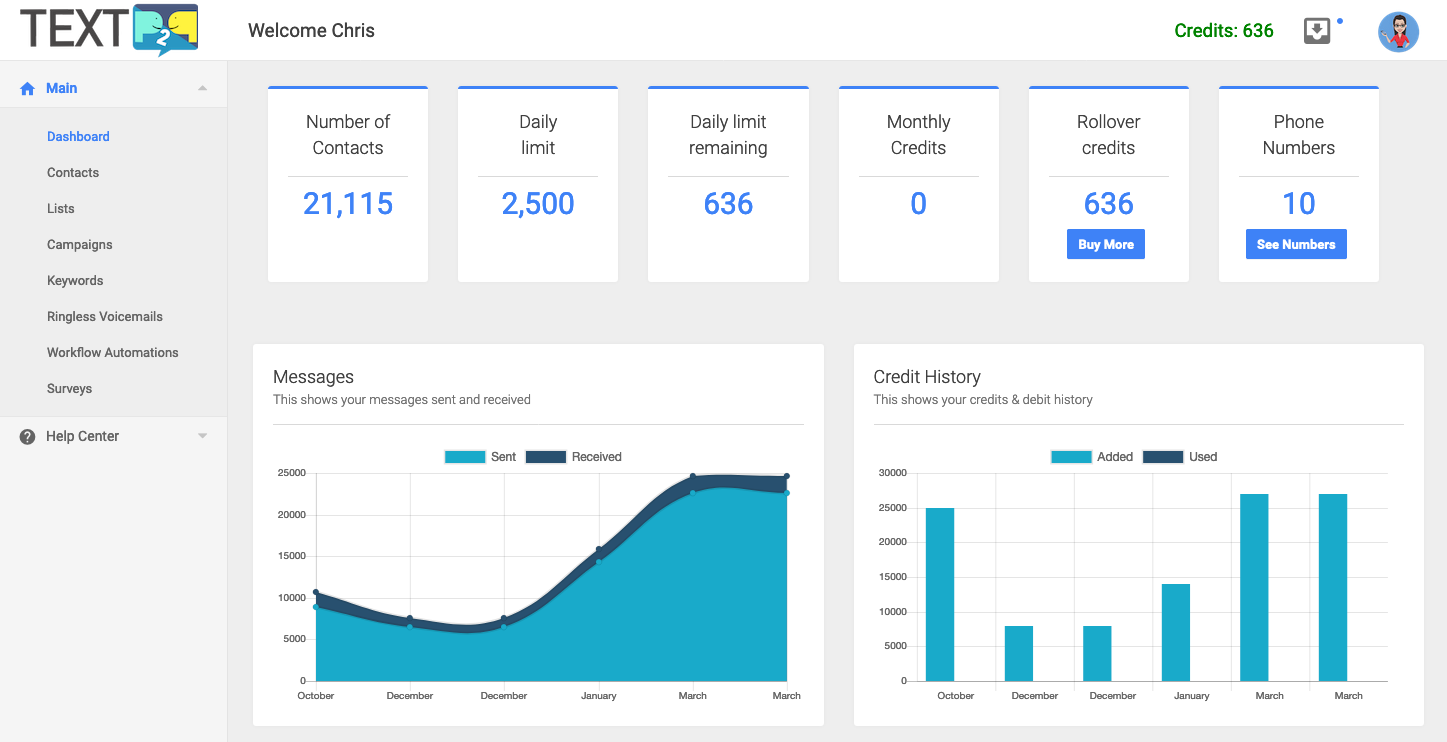The image size is (1447, 742).
Task: Open Workflow Automations
Action: 113,352
